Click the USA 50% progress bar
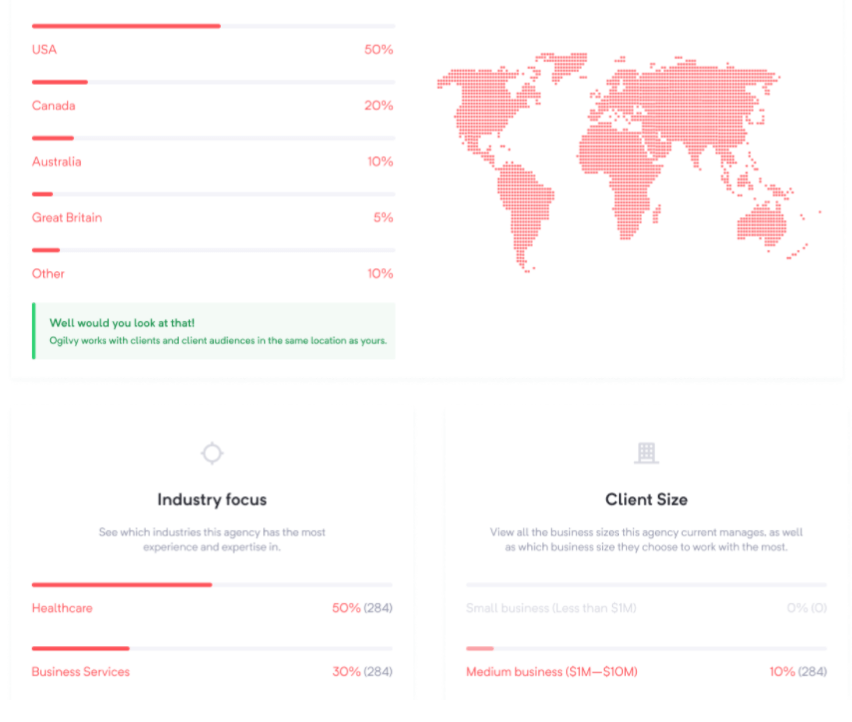 pos(214,26)
